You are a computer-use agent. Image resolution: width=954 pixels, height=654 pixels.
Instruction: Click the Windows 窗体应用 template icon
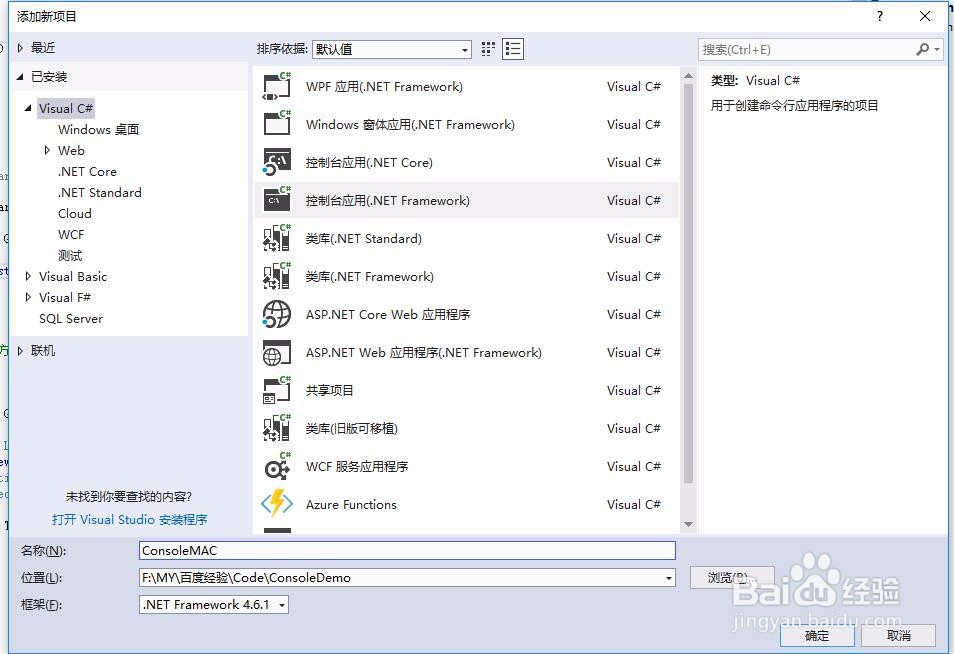click(x=277, y=124)
